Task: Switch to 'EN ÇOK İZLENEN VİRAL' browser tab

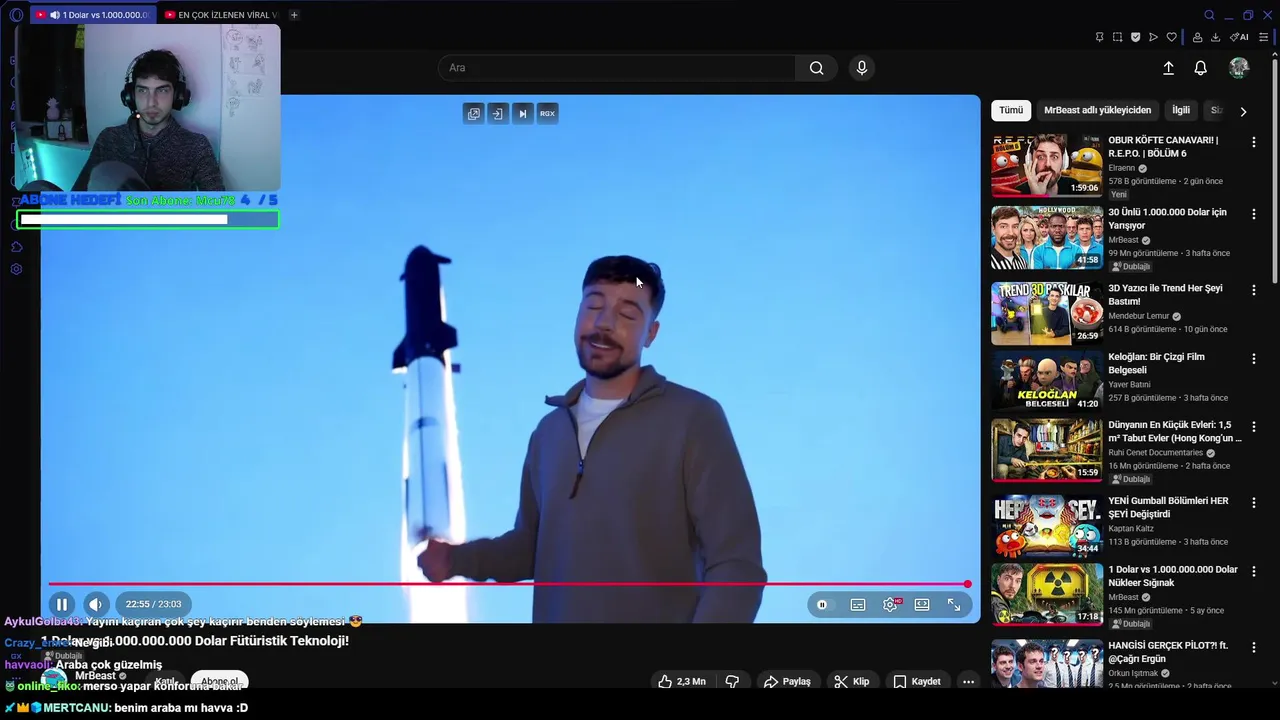Action: 221,15
